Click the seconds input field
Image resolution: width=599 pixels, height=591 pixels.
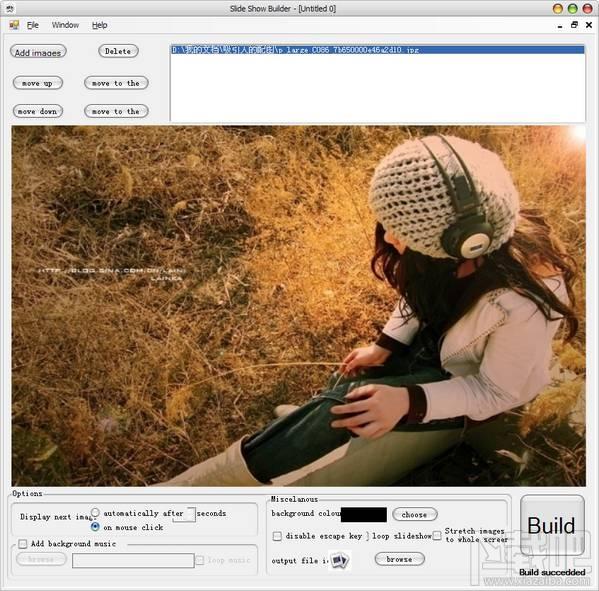click(189, 514)
